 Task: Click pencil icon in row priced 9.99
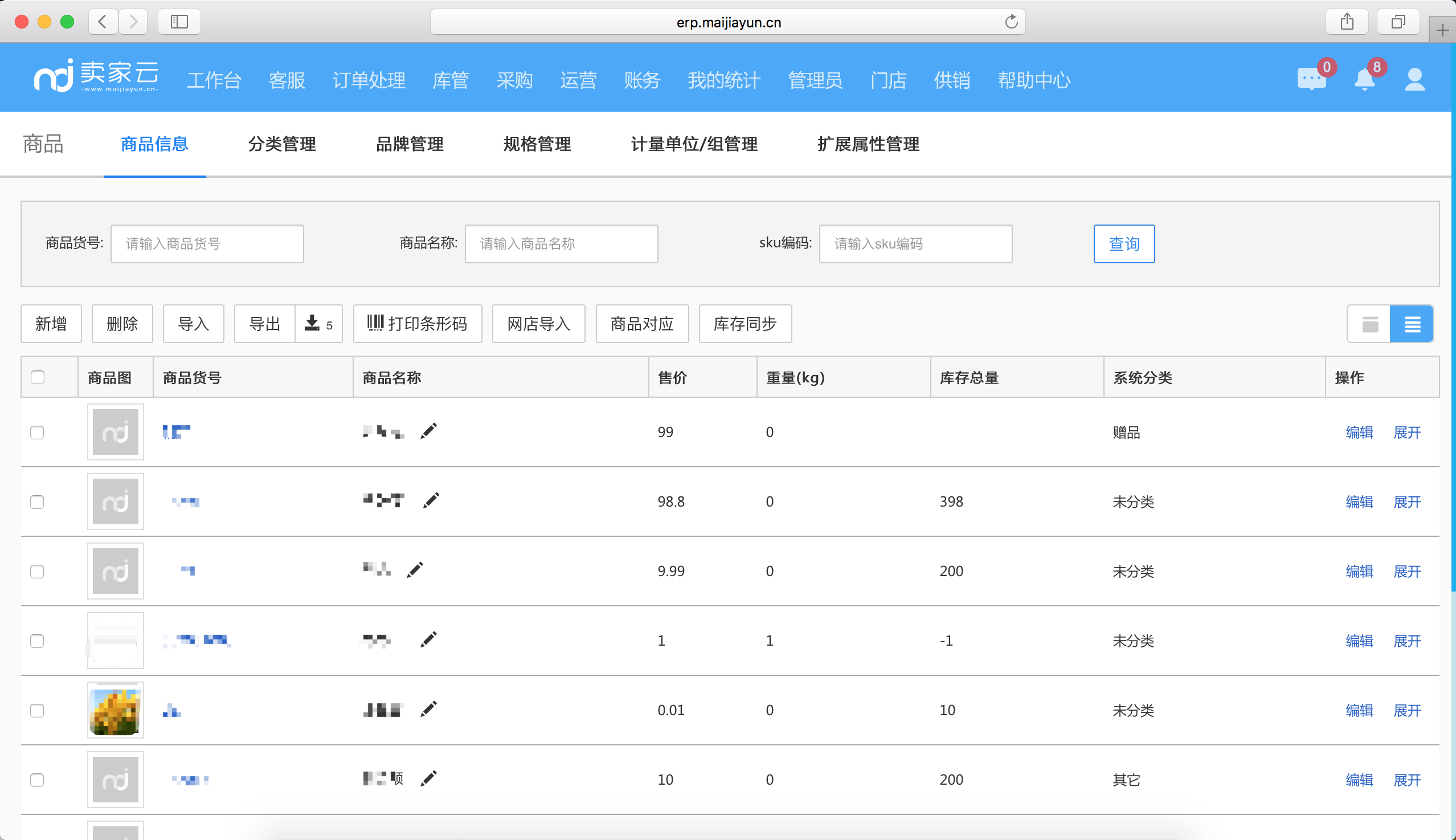pyautogui.click(x=415, y=570)
